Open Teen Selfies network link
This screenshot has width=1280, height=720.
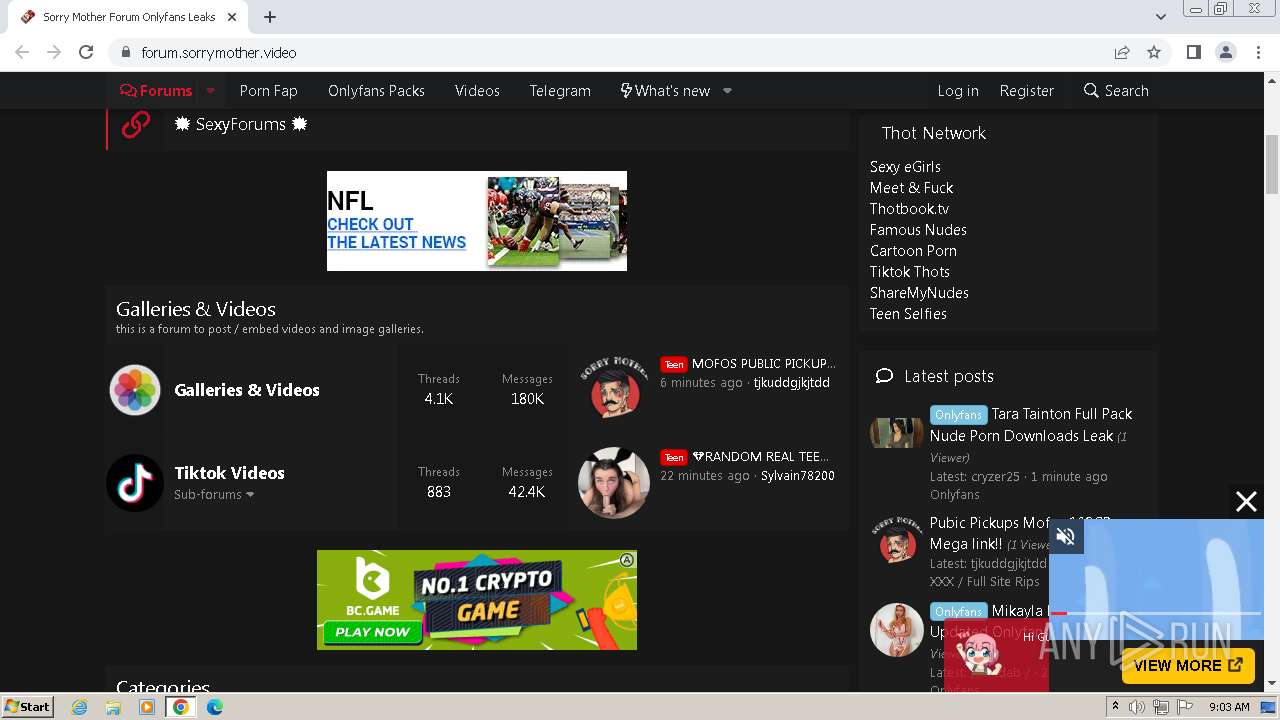coord(908,314)
